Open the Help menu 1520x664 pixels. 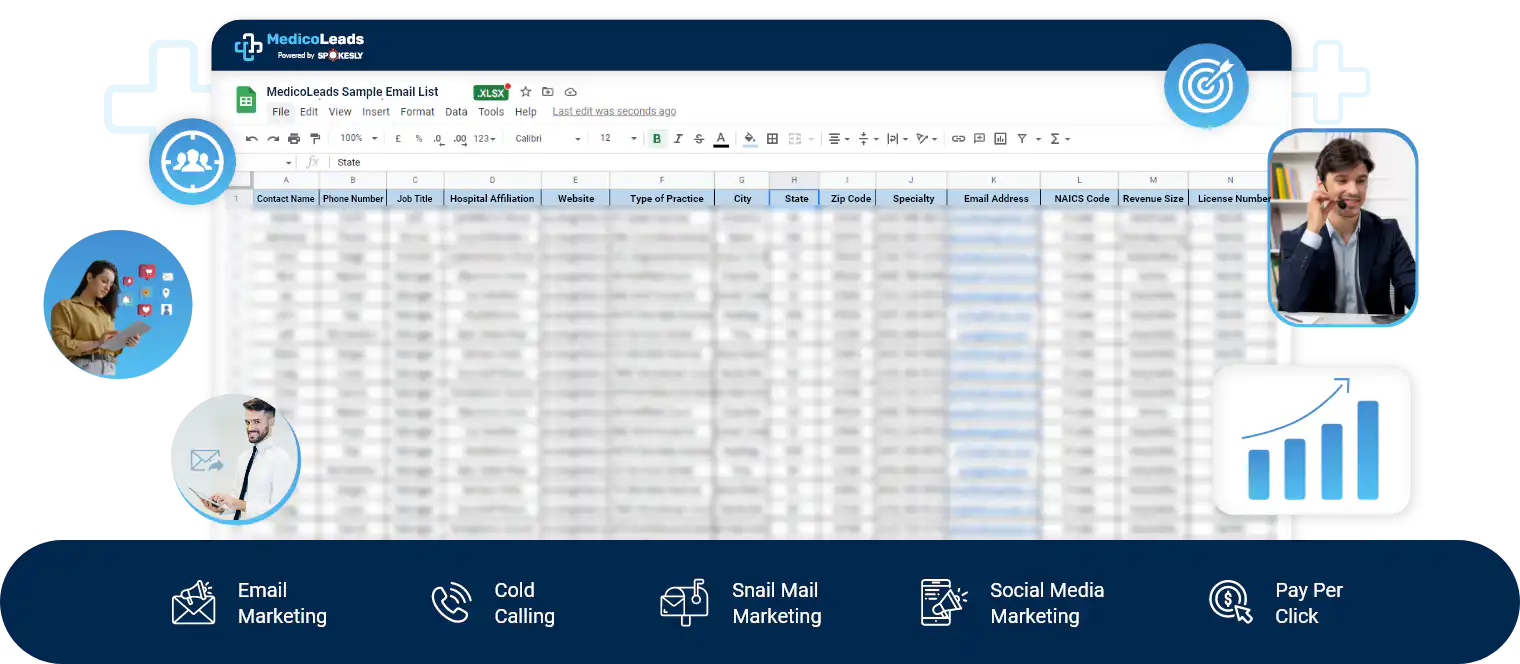(526, 112)
